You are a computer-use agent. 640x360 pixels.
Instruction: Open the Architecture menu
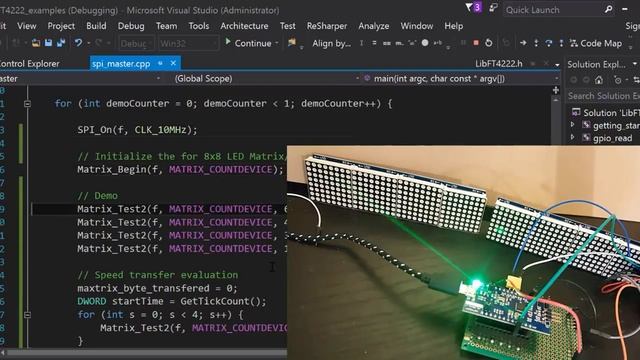pyautogui.click(x=244, y=26)
